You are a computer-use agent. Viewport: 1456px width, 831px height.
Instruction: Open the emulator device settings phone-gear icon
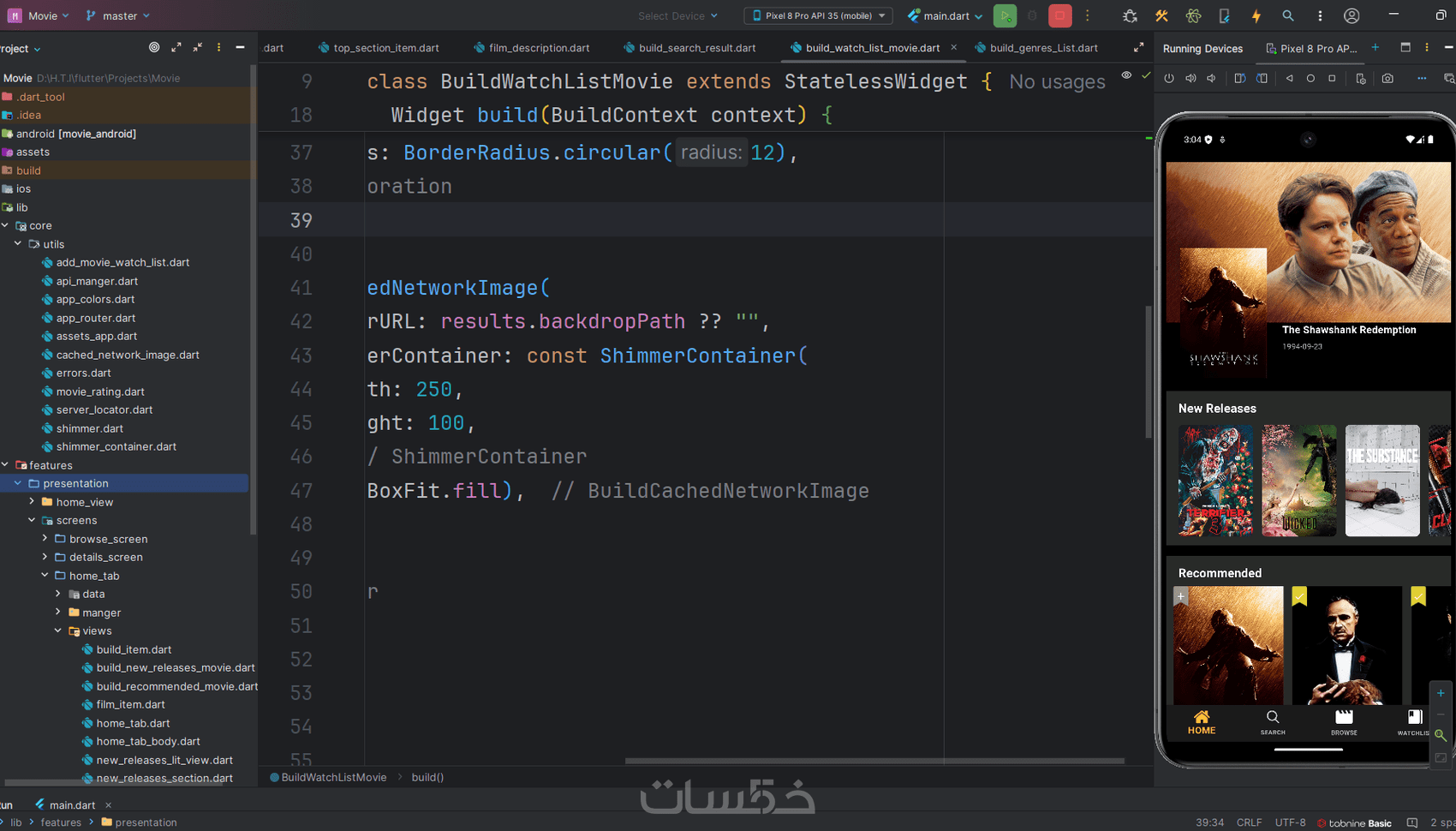1361,79
